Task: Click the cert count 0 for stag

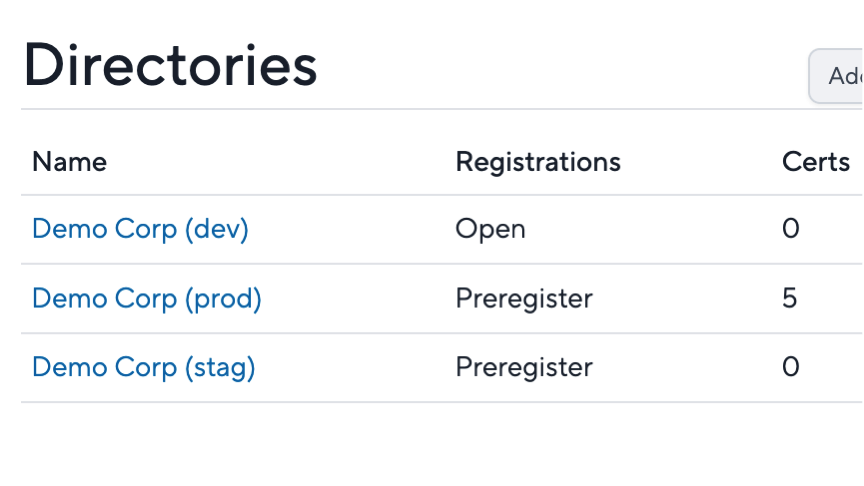Action: (791, 367)
